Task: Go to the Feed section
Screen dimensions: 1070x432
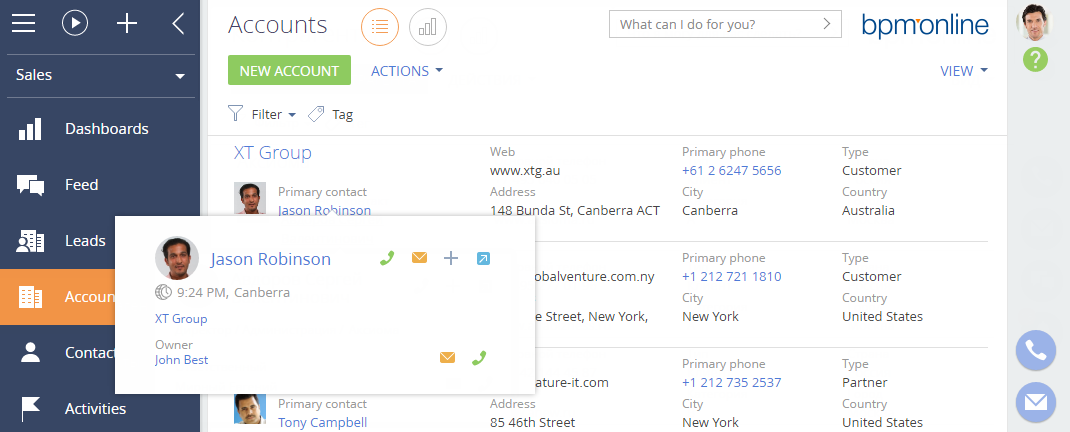Action: coord(81,185)
